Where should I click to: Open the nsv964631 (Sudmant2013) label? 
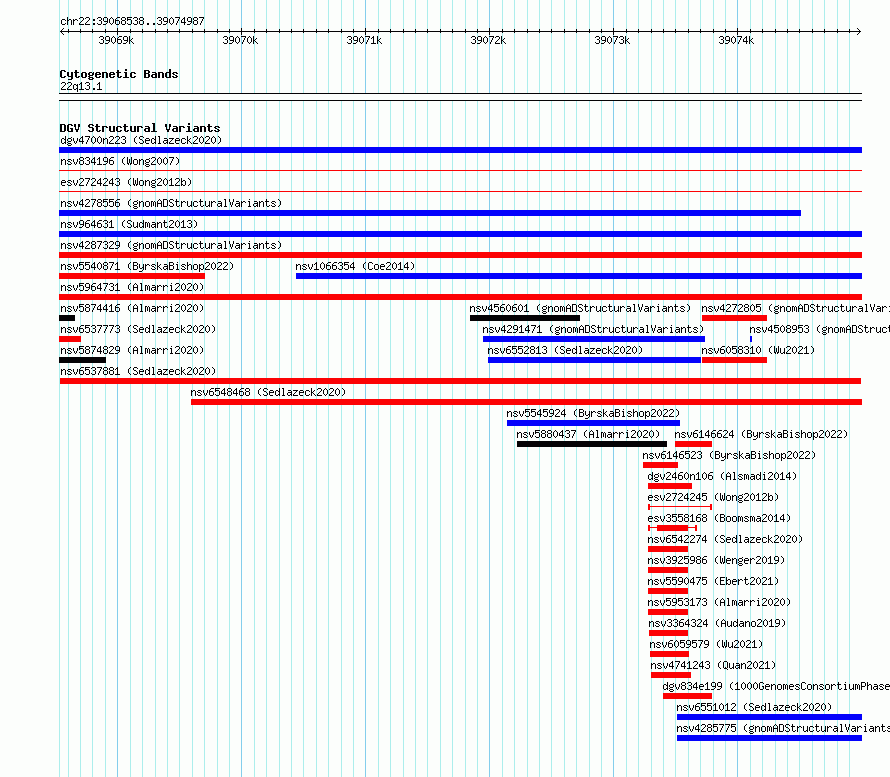pyautogui.click(x=129, y=224)
